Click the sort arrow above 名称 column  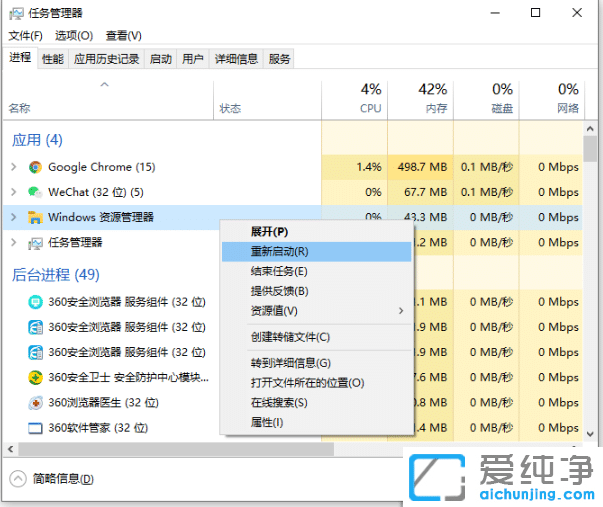[105, 84]
